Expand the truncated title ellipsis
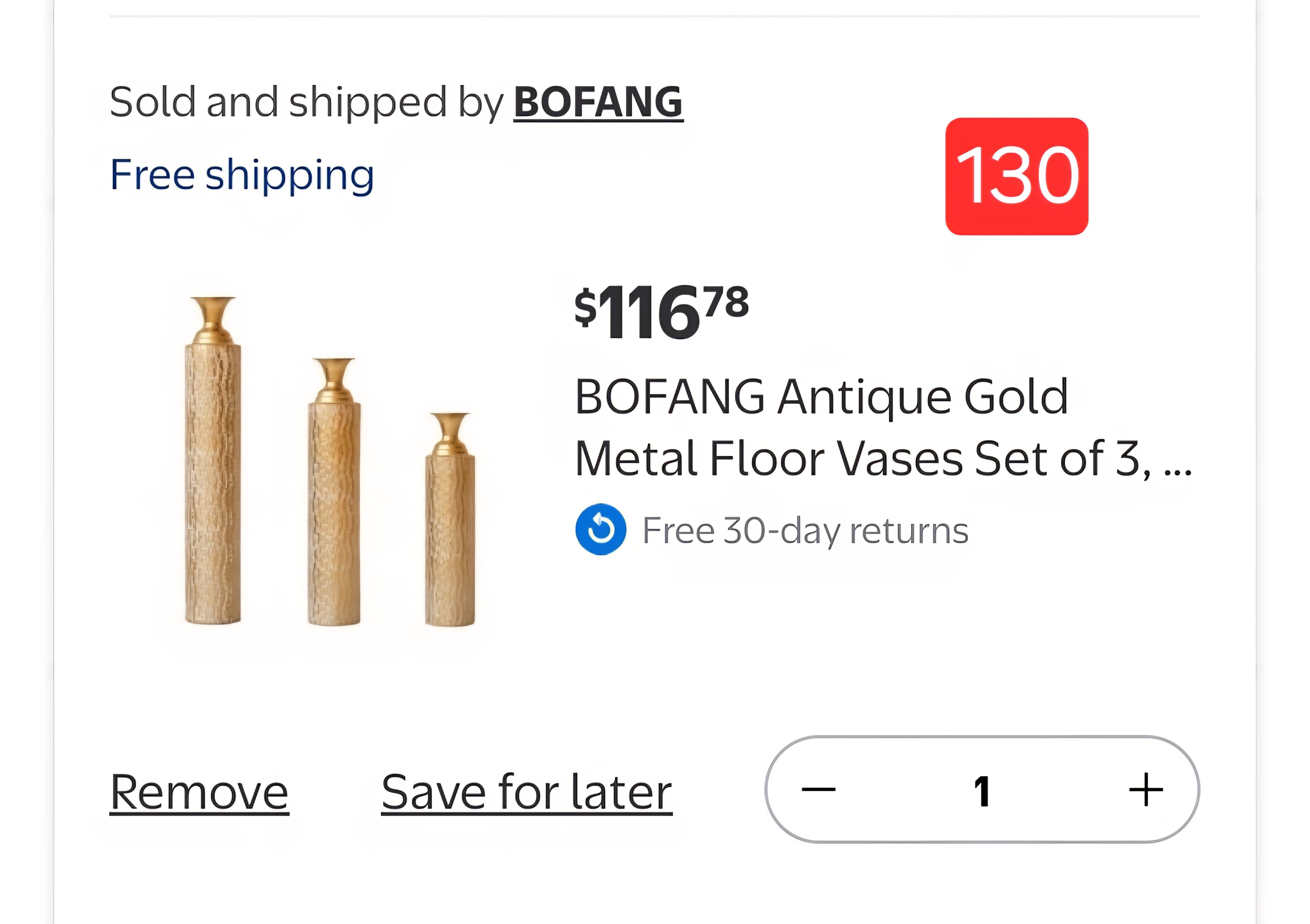 1177,461
